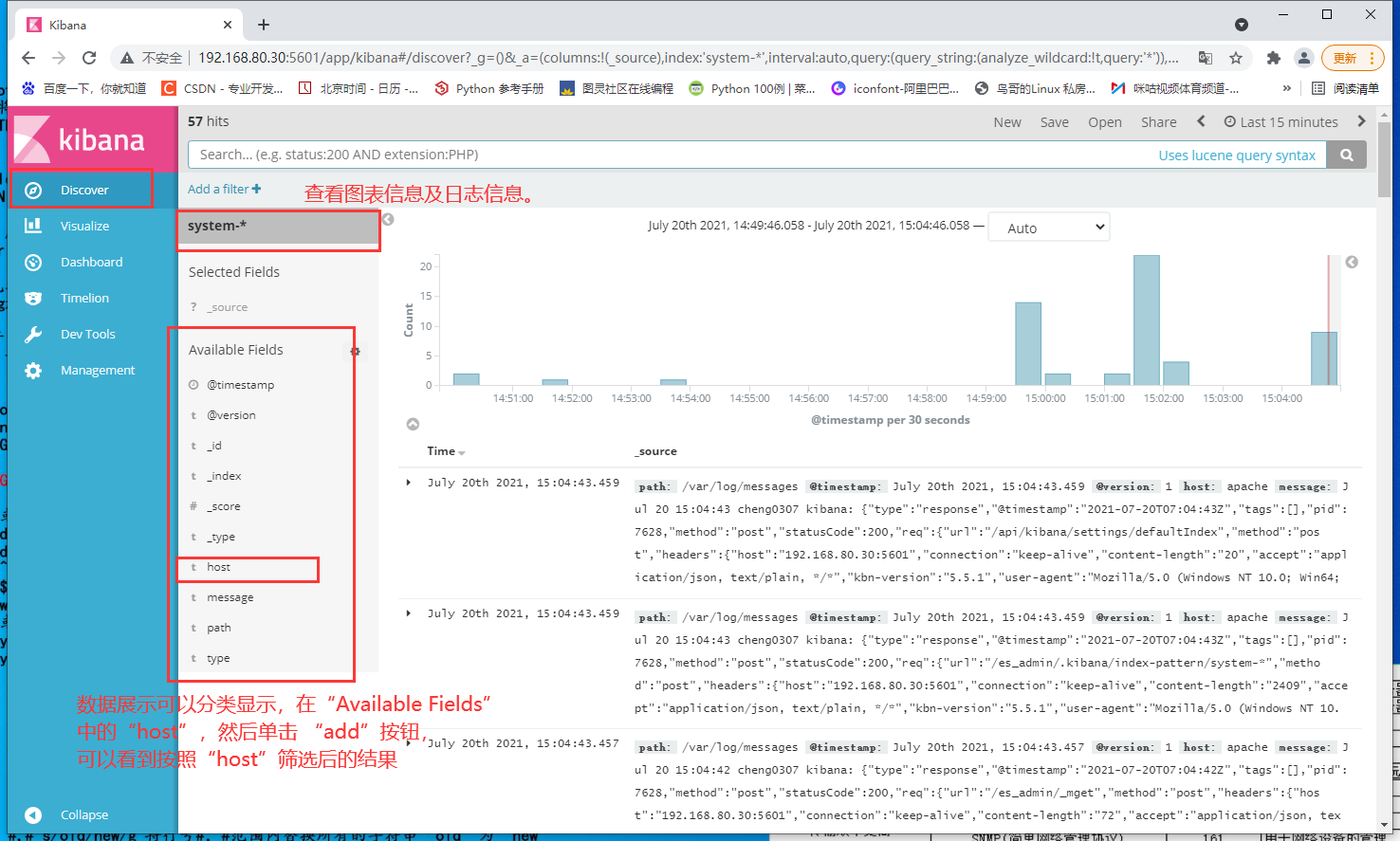Expand the log row at 15:04:43.457

coord(409,743)
